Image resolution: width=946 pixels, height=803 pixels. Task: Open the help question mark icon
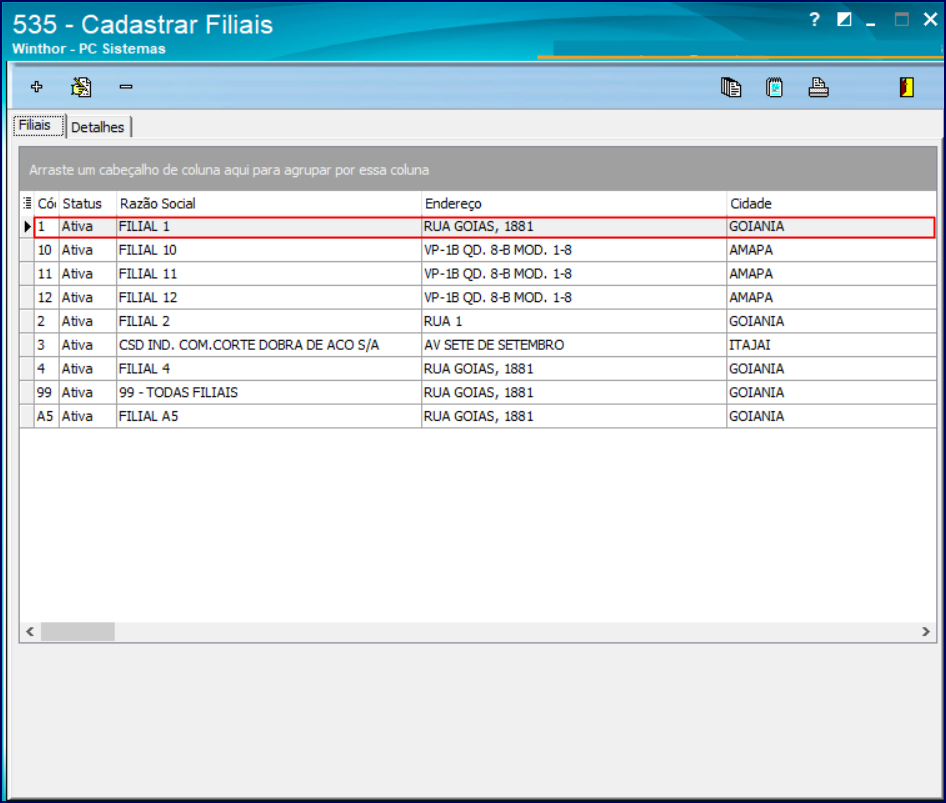[814, 20]
